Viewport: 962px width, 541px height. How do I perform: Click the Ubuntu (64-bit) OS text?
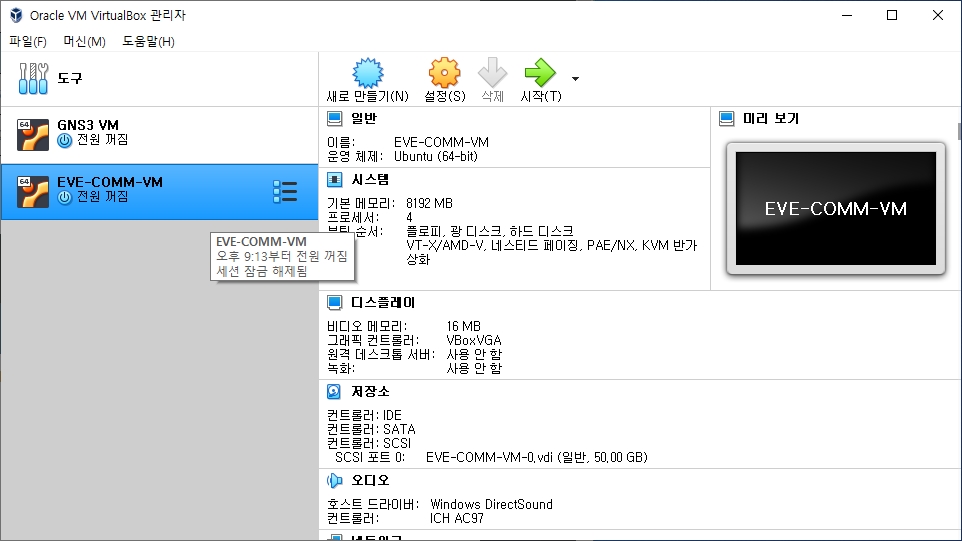(436, 156)
